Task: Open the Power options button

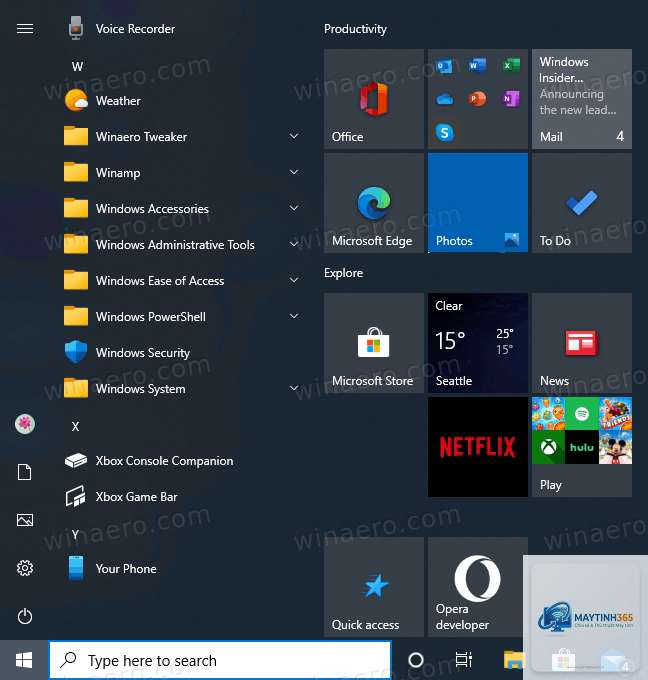Action: click(25, 616)
